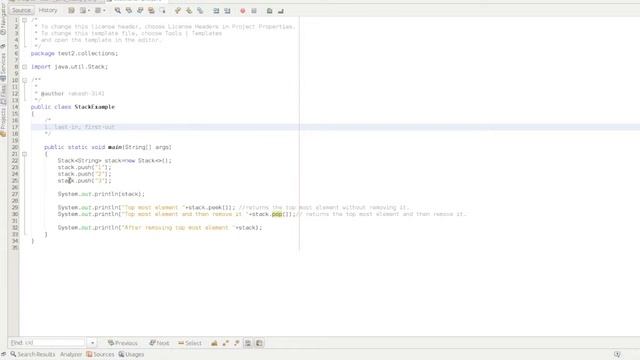Toggle Rectangular Selection toolbar icon

pos(162,11)
